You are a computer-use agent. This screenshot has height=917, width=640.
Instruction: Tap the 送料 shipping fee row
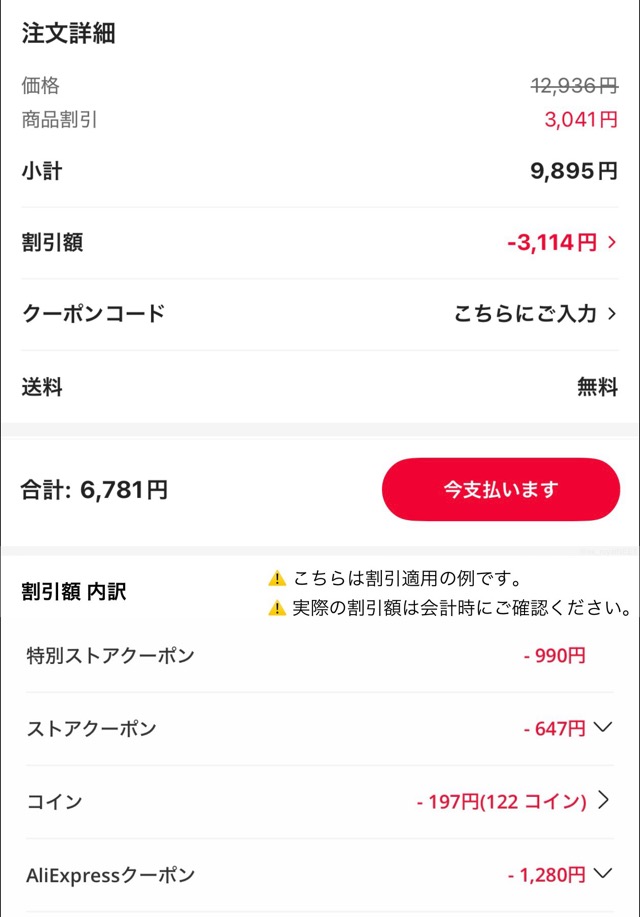(40, 385)
